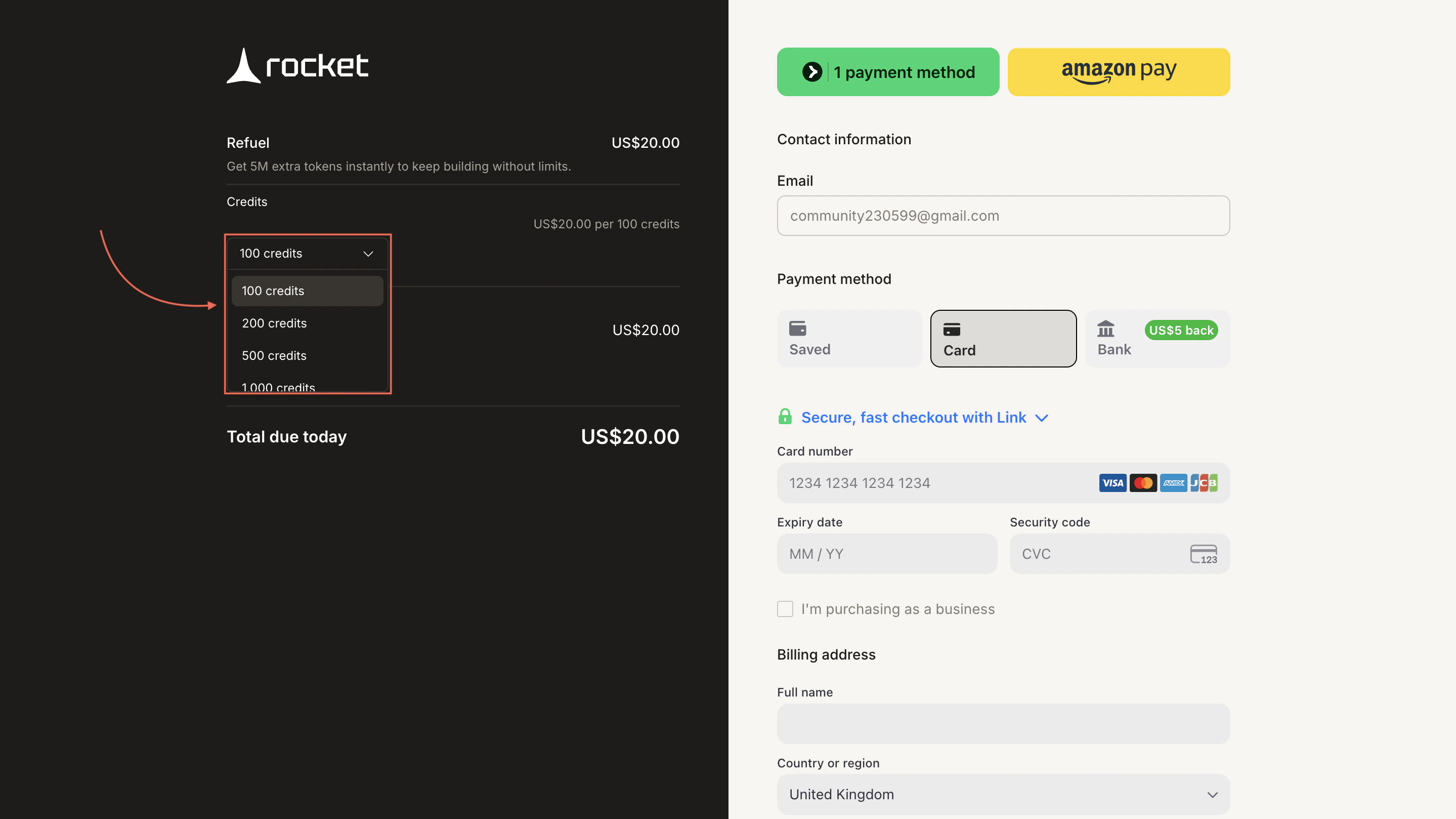Enable the I'm purchasing as a business checkbox
The image size is (1456, 819).
pyautogui.click(x=785, y=608)
